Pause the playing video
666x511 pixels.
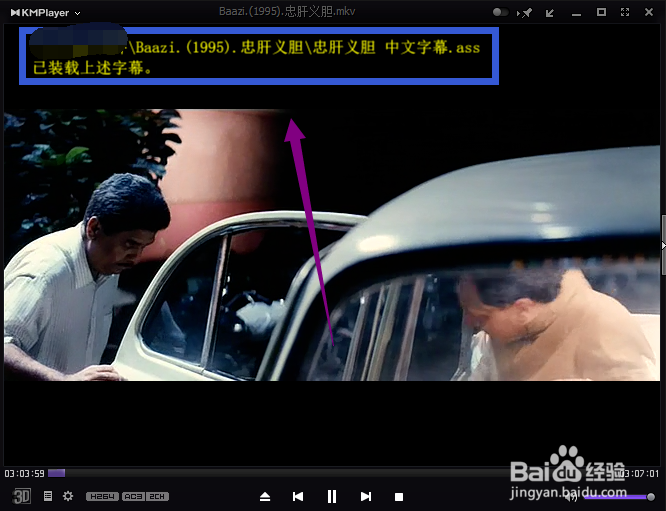[332, 496]
